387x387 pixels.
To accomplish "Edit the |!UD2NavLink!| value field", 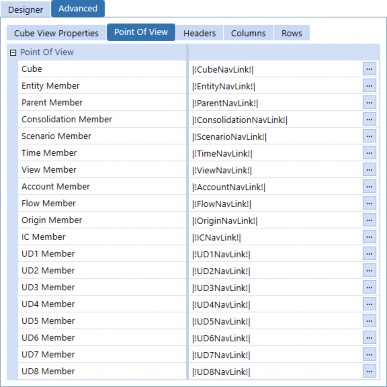I will tap(276, 270).
